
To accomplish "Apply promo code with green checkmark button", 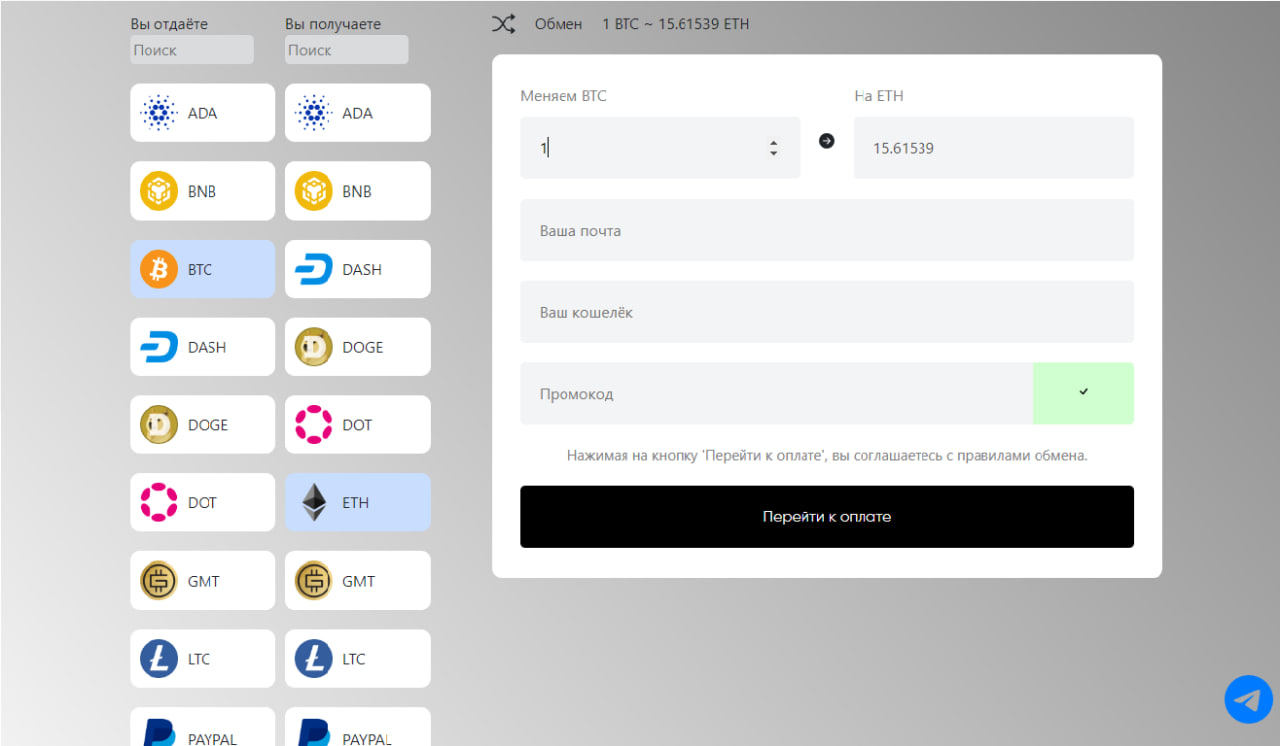I will (1083, 393).
